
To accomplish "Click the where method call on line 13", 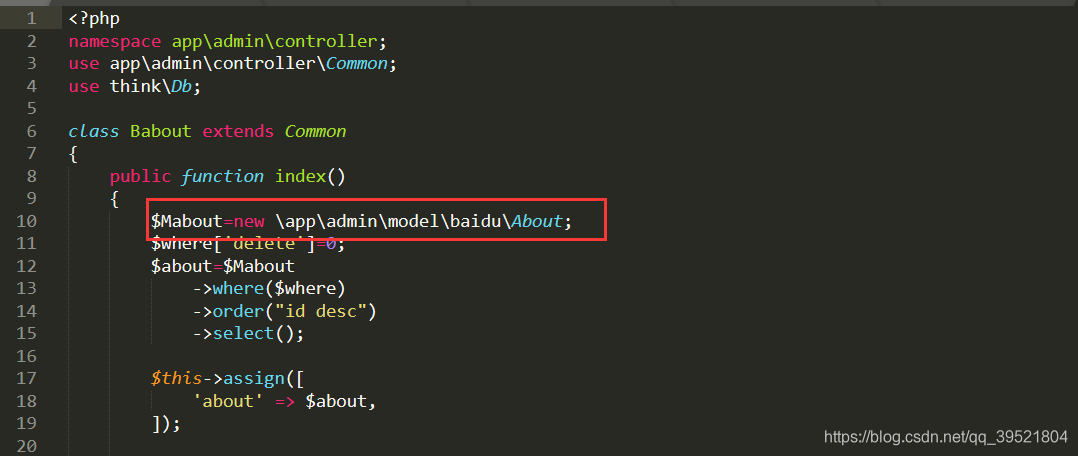I will [239, 289].
